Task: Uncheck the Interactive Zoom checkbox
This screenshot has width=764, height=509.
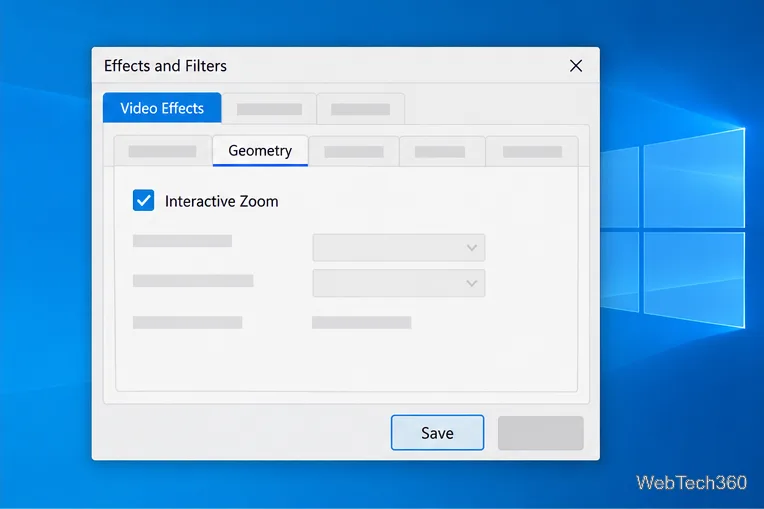Action: point(143,200)
